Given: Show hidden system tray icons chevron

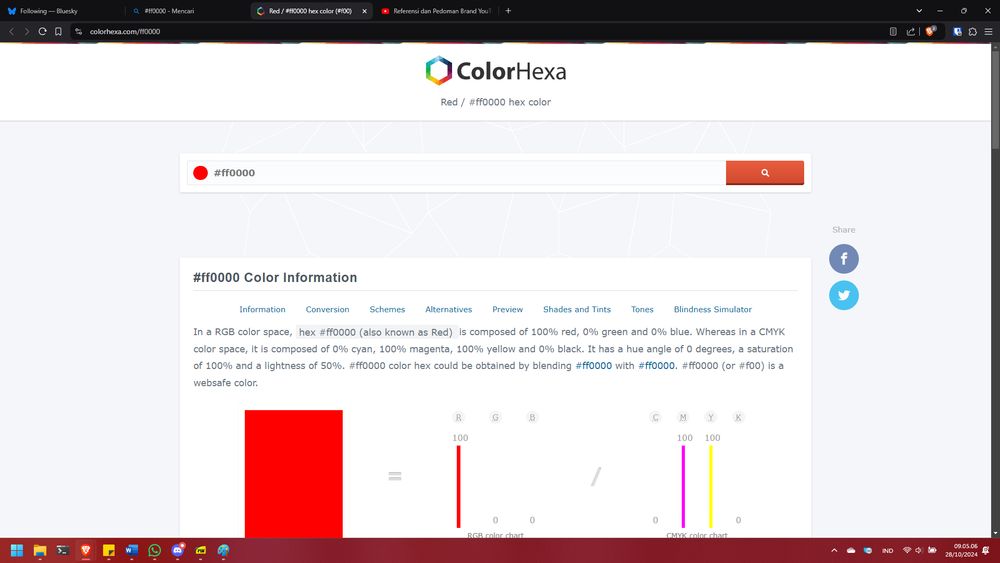Looking at the screenshot, I should coord(834,550).
